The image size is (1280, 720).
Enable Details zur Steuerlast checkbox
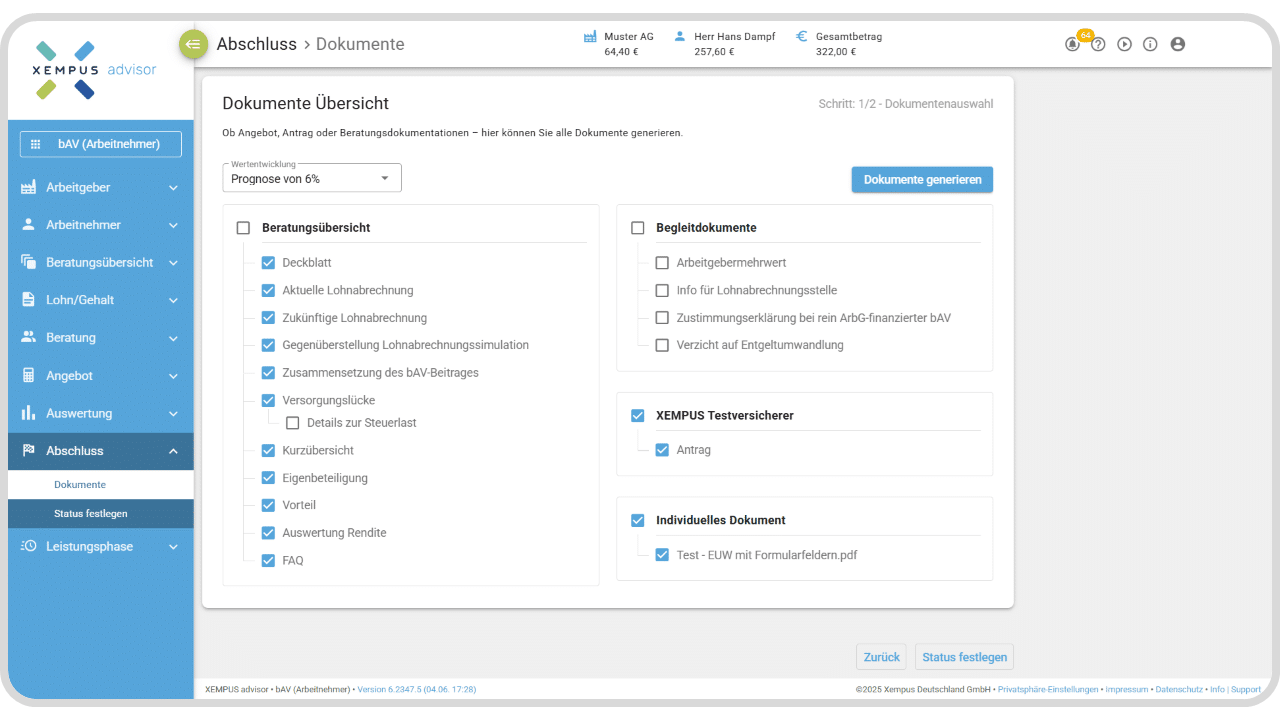click(x=293, y=423)
